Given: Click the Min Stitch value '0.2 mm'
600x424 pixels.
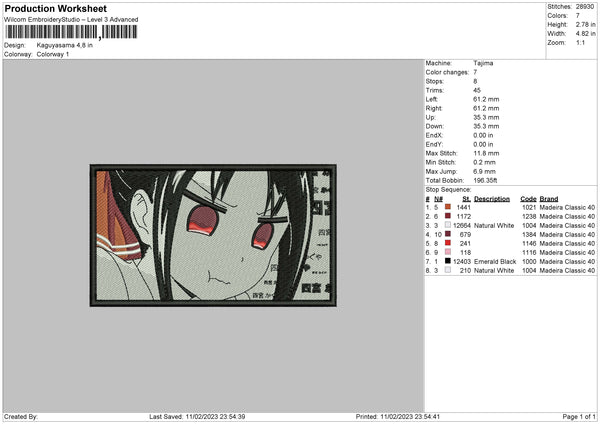Looking at the screenshot, I should [484, 162].
